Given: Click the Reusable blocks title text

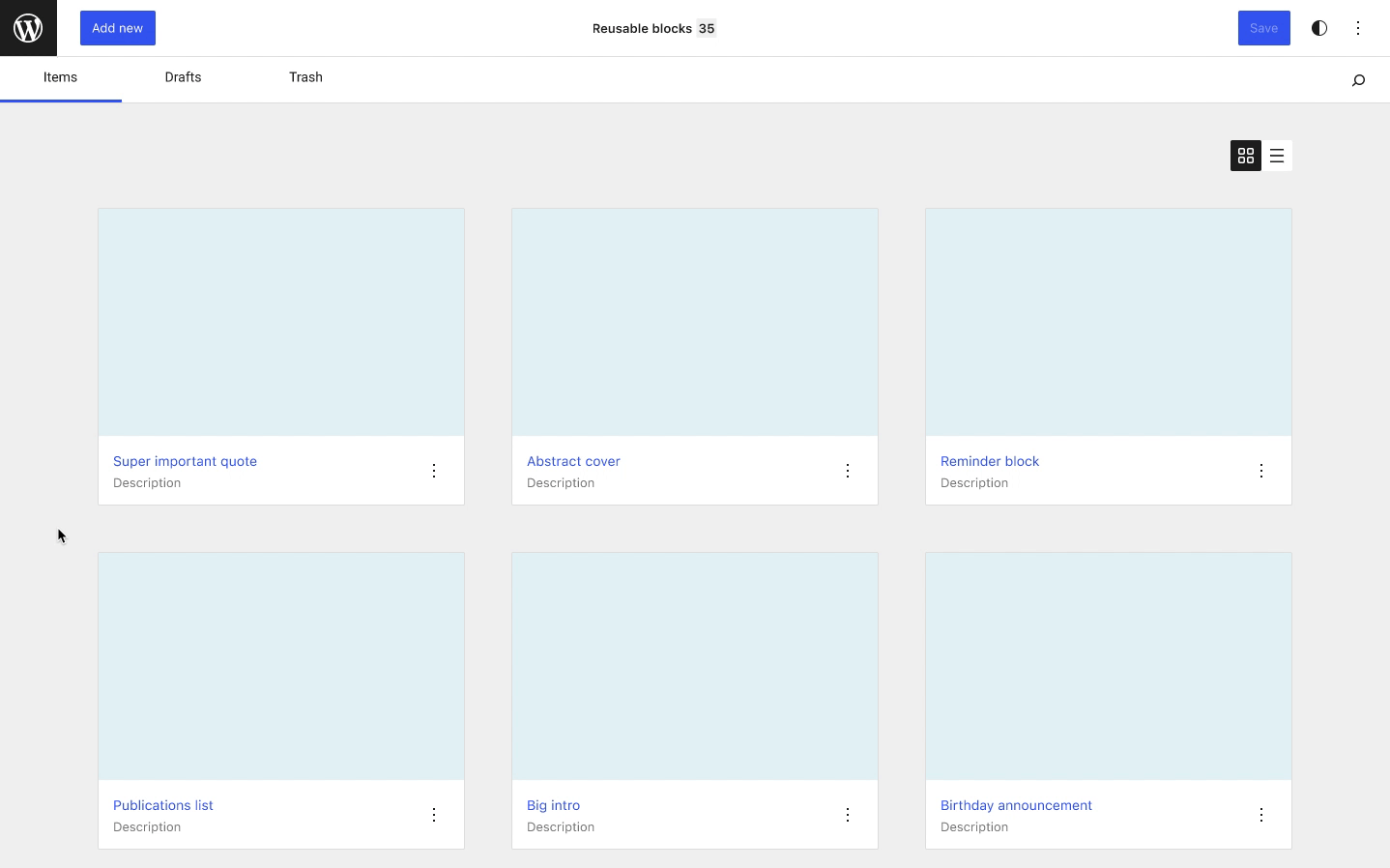Looking at the screenshot, I should click(x=642, y=28).
